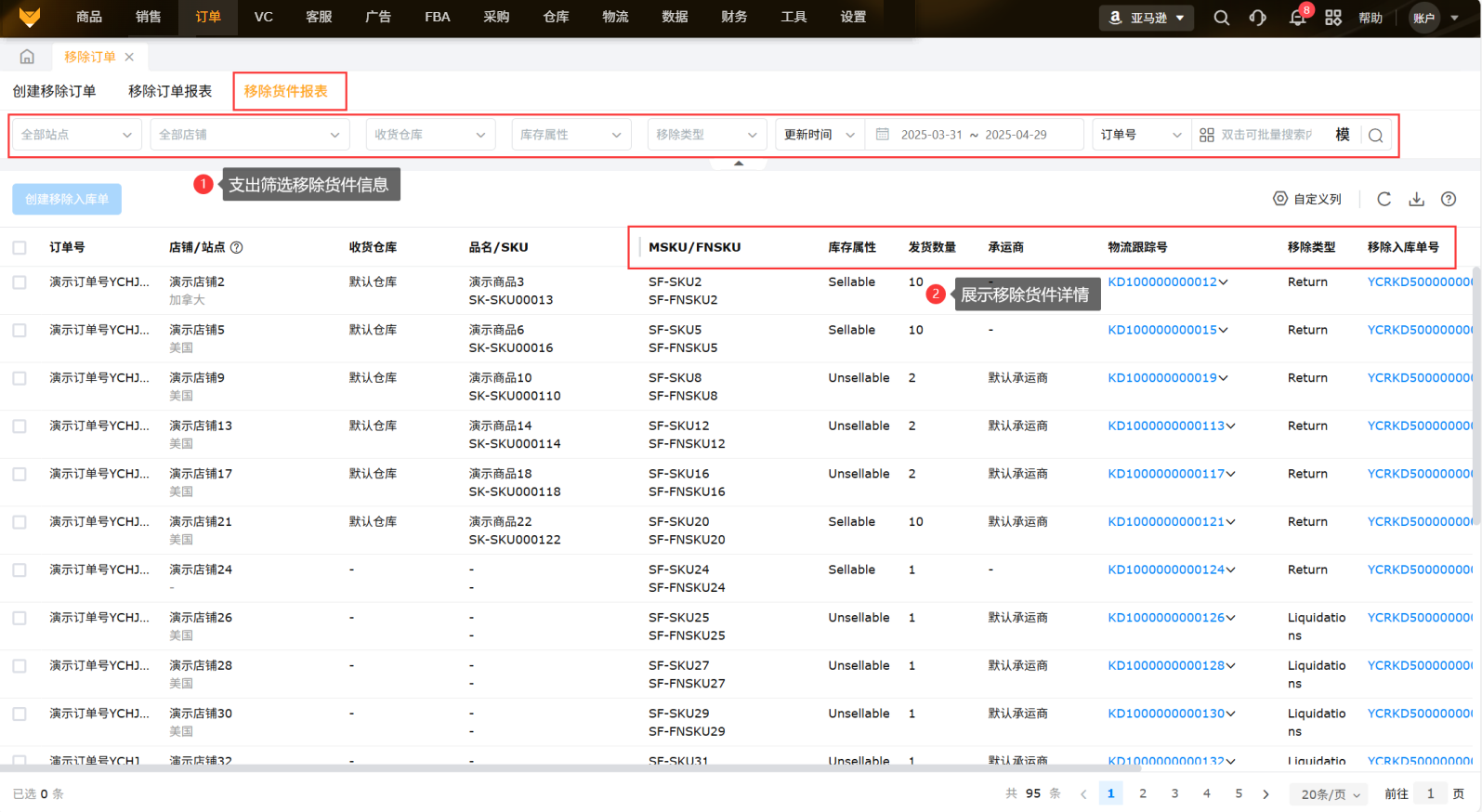The width and height of the screenshot is (1482, 812).
Task: Go to page 3 in pagination
Action: tap(1174, 793)
